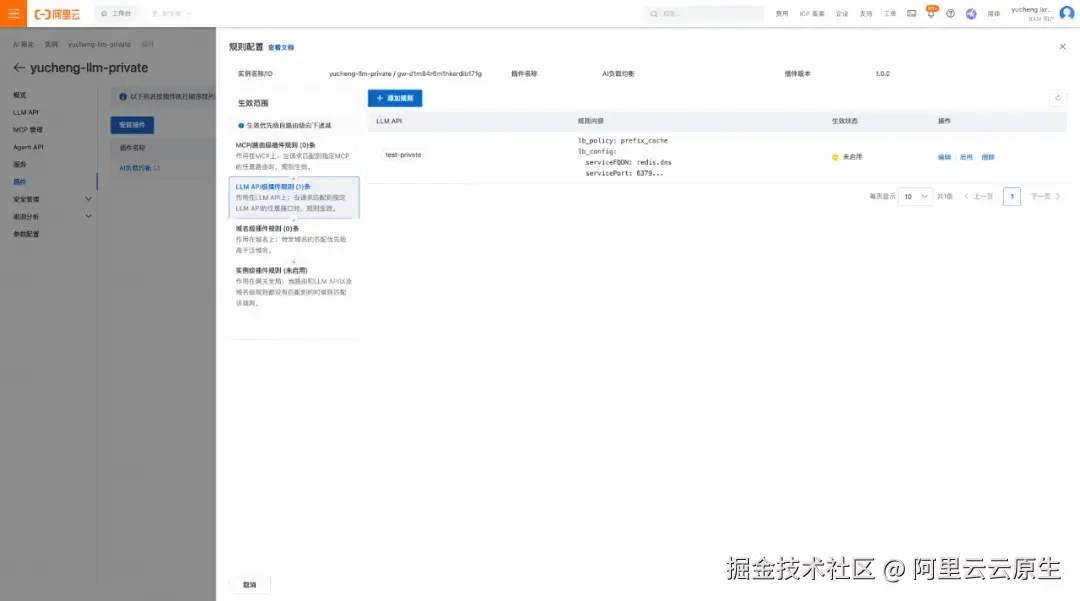This screenshot has height=601, width=1080.
Task: Click the back arrow beside yucheng-llm-private
Action: [x=19, y=67]
